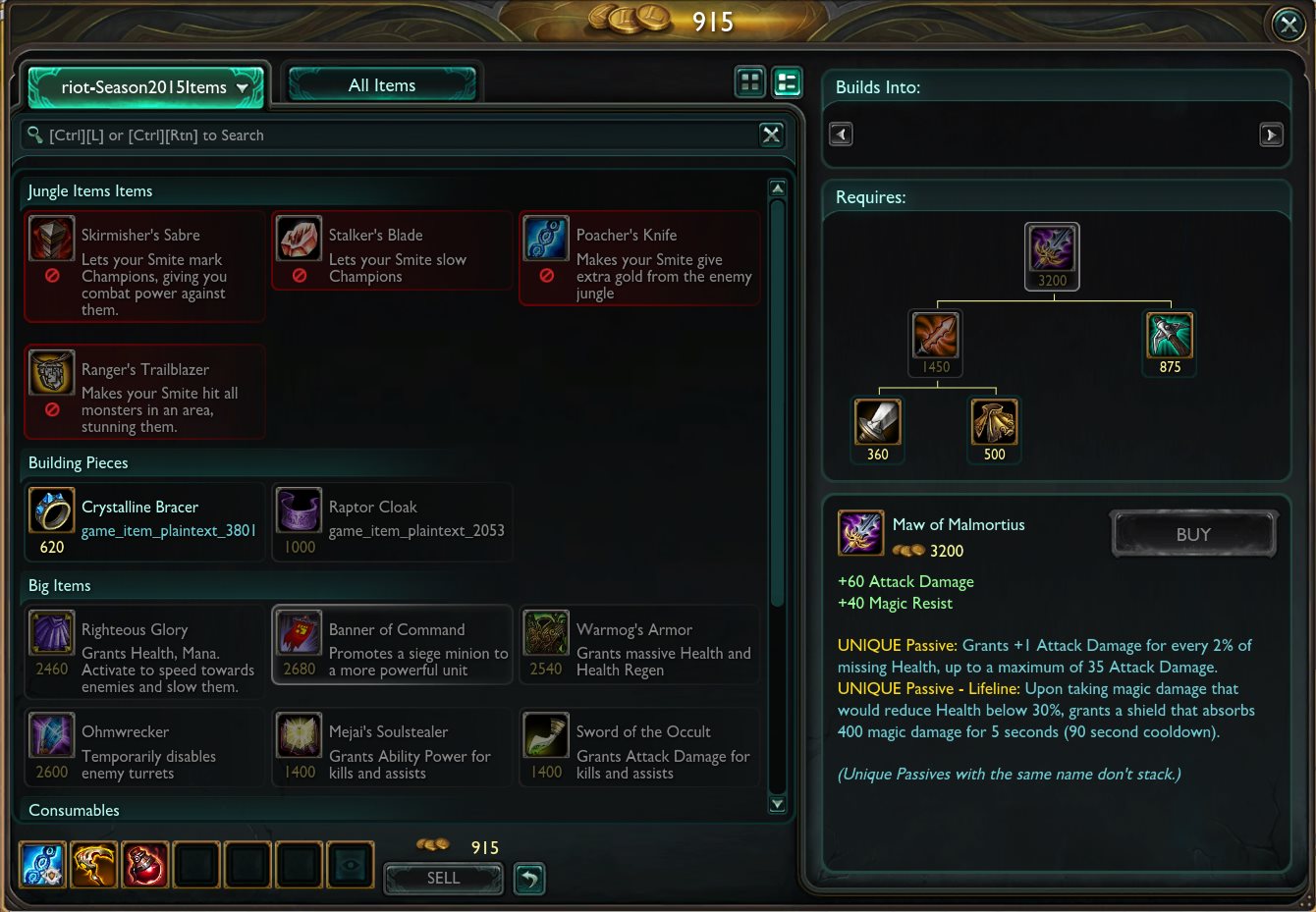Click the Crystalline Bracer ring icon
Screen dimensions: 1316x912
click(x=51, y=510)
